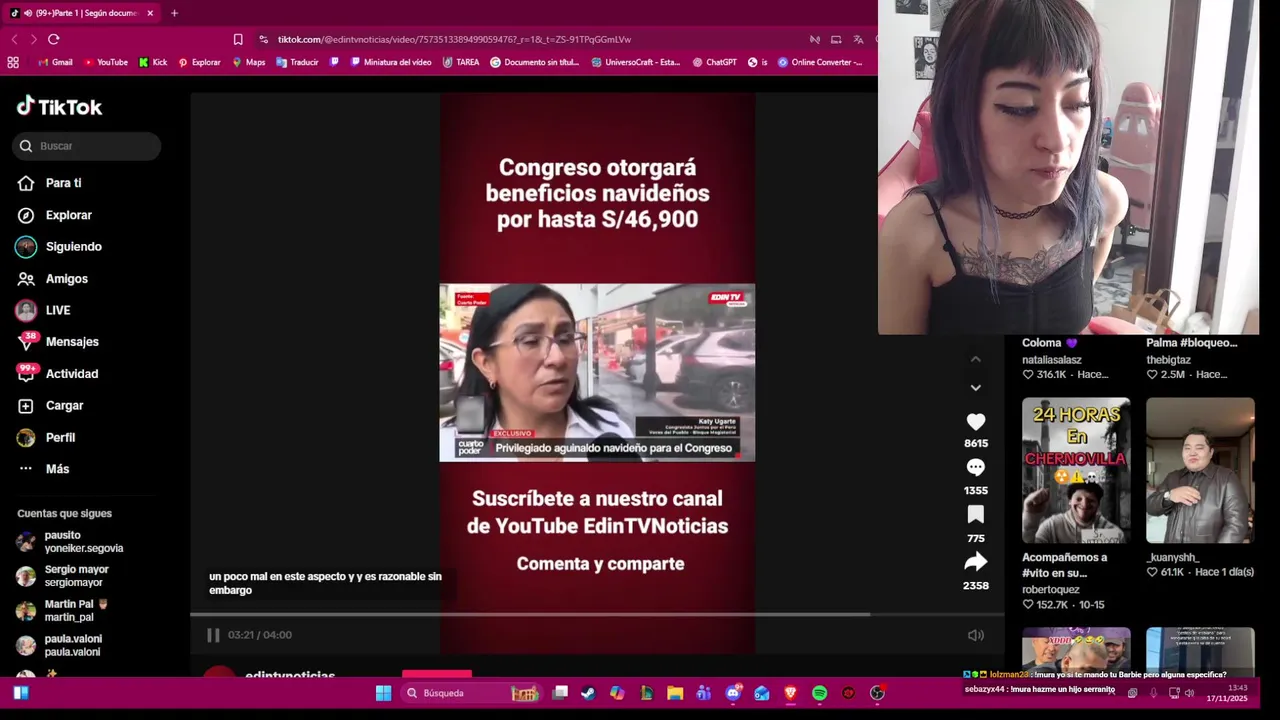Viewport: 1280px width, 720px height.
Task: Open the browser translate page icon
Action: [858, 39]
